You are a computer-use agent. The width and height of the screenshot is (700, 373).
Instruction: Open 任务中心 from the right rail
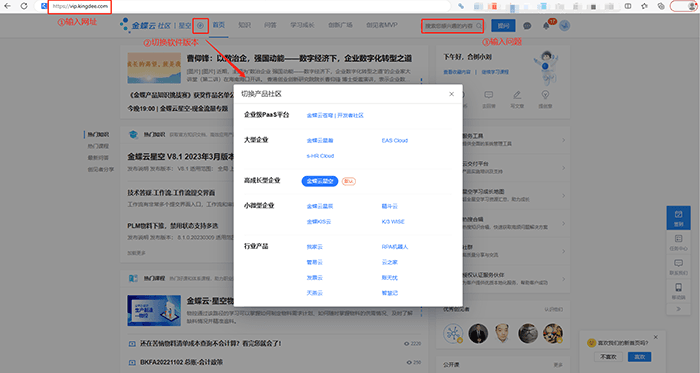[679, 242]
